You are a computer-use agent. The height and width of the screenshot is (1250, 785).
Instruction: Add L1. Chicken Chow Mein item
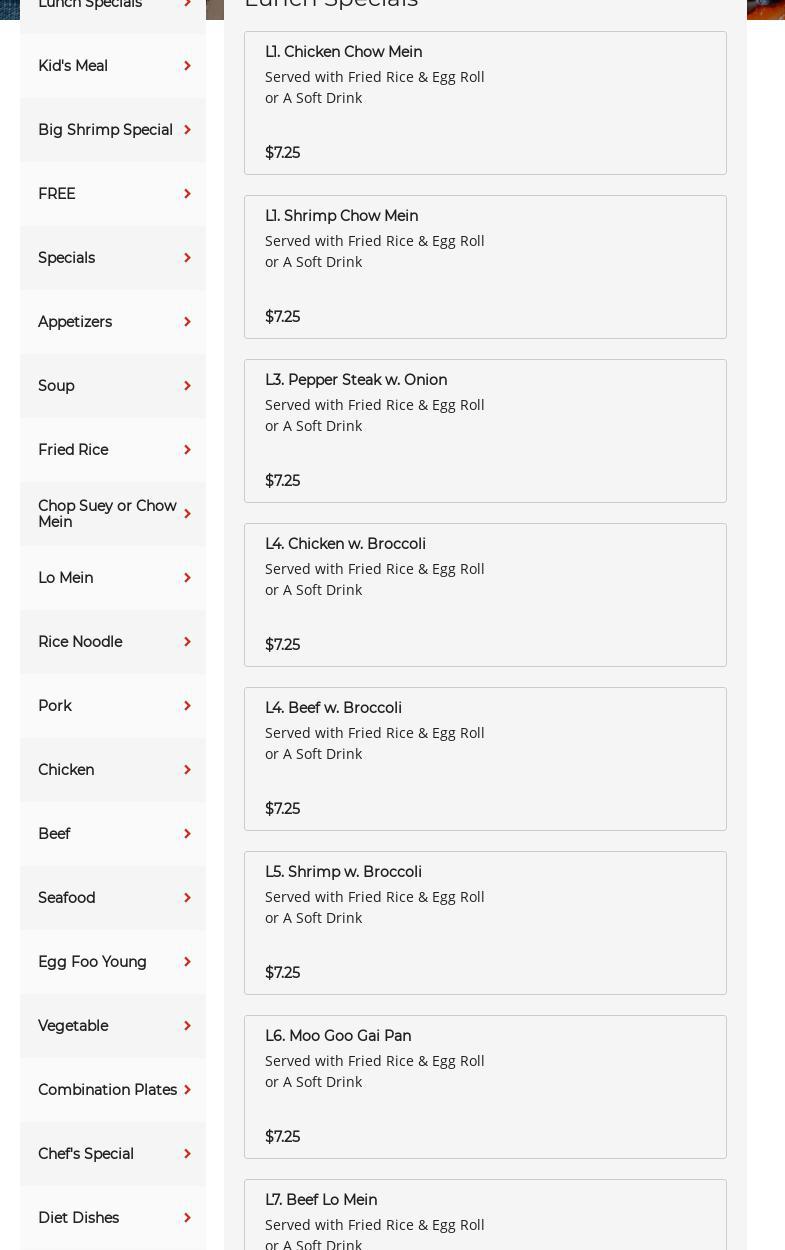[485, 103]
